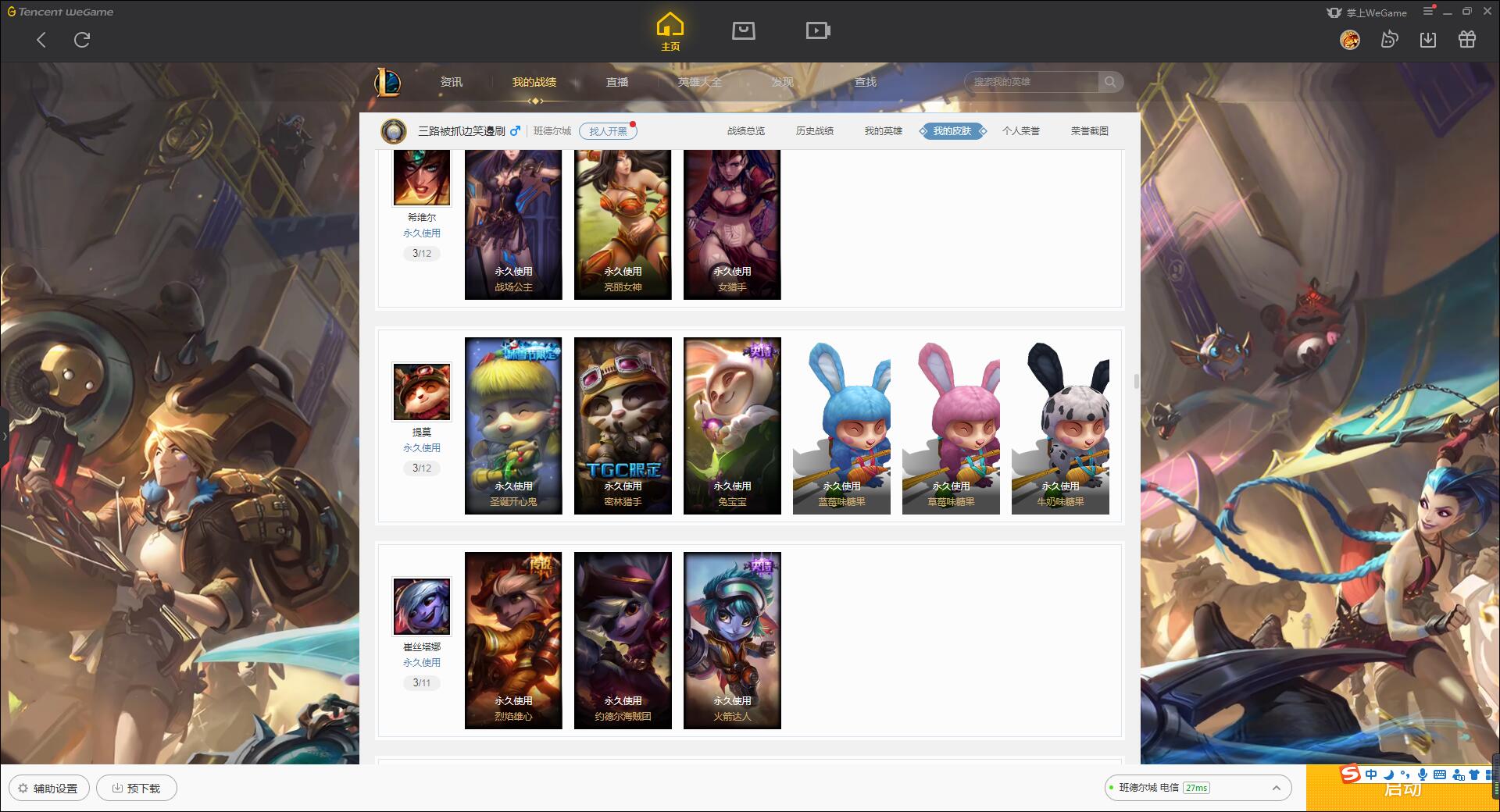Open the 牛奶味糖果 chroma card
Screen dimensions: 1500x812
(x=1060, y=426)
